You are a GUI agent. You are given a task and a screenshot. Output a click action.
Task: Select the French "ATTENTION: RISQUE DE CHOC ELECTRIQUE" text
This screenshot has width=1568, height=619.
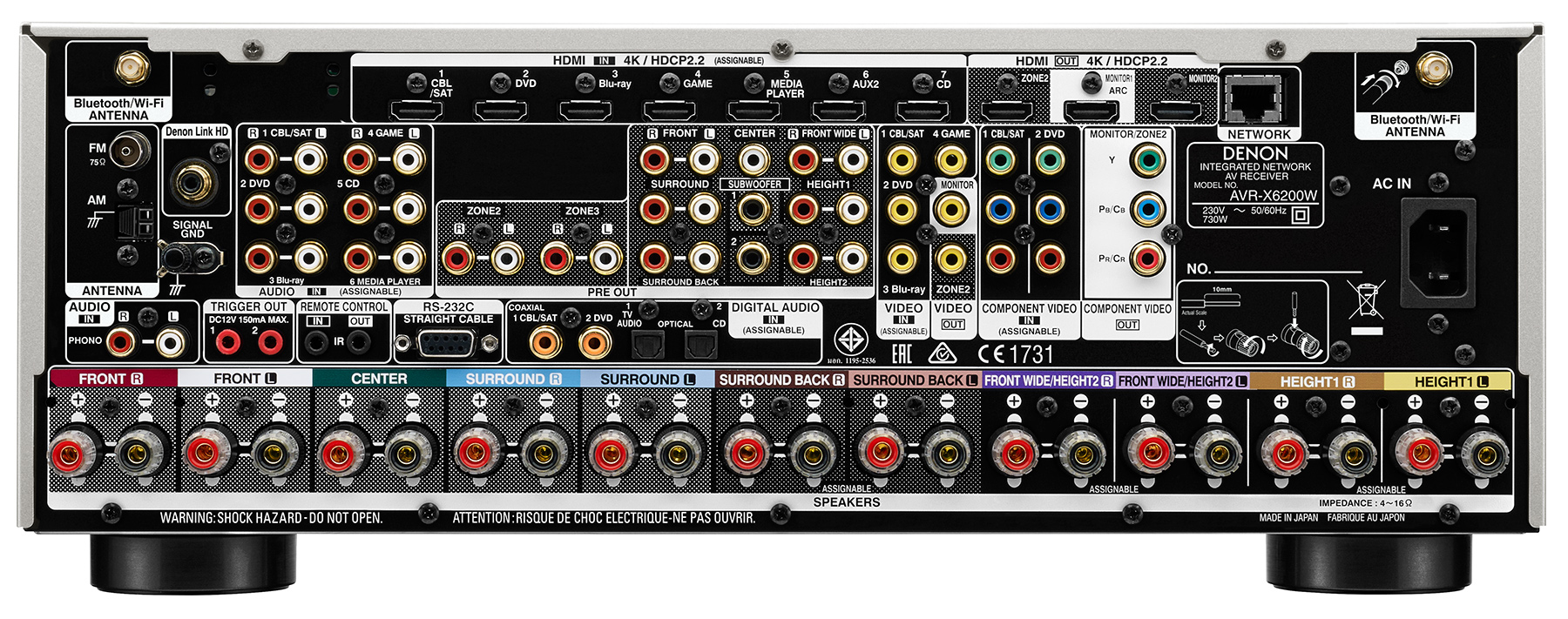tap(604, 518)
